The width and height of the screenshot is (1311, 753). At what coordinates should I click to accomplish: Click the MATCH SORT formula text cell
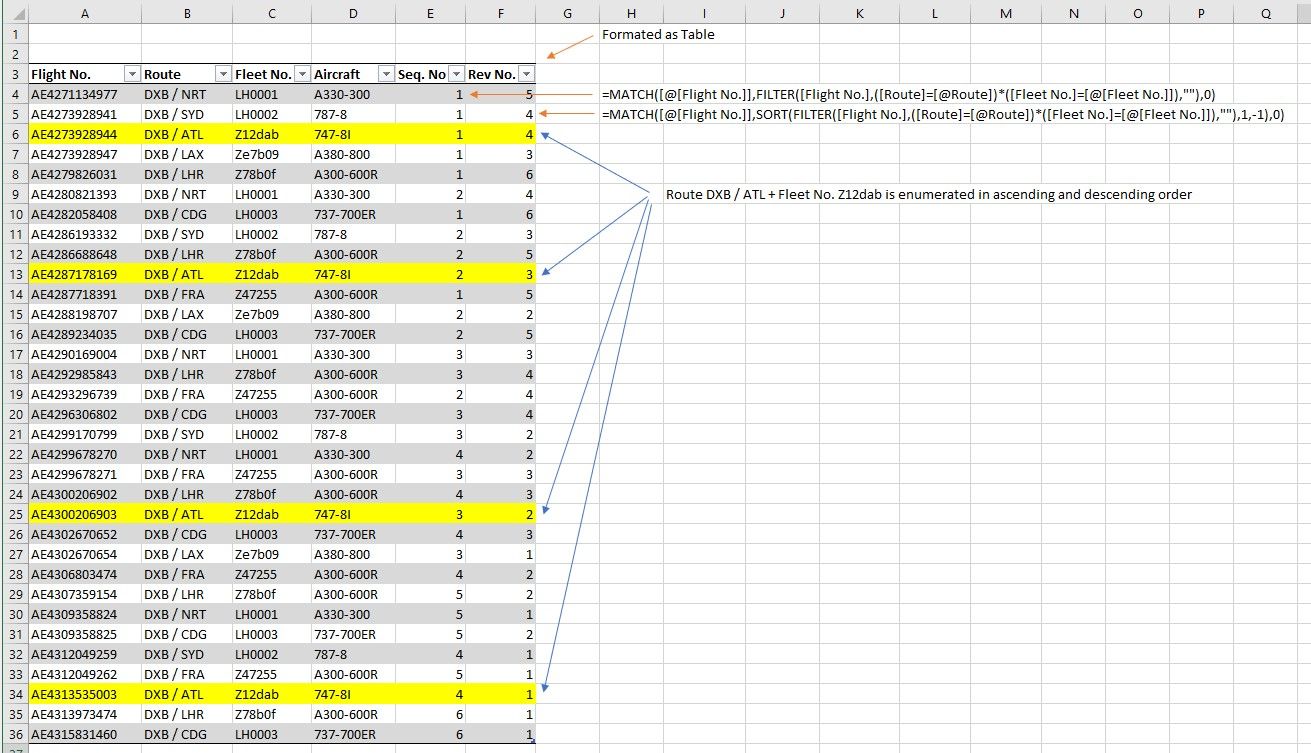click(x=943, y=114)
